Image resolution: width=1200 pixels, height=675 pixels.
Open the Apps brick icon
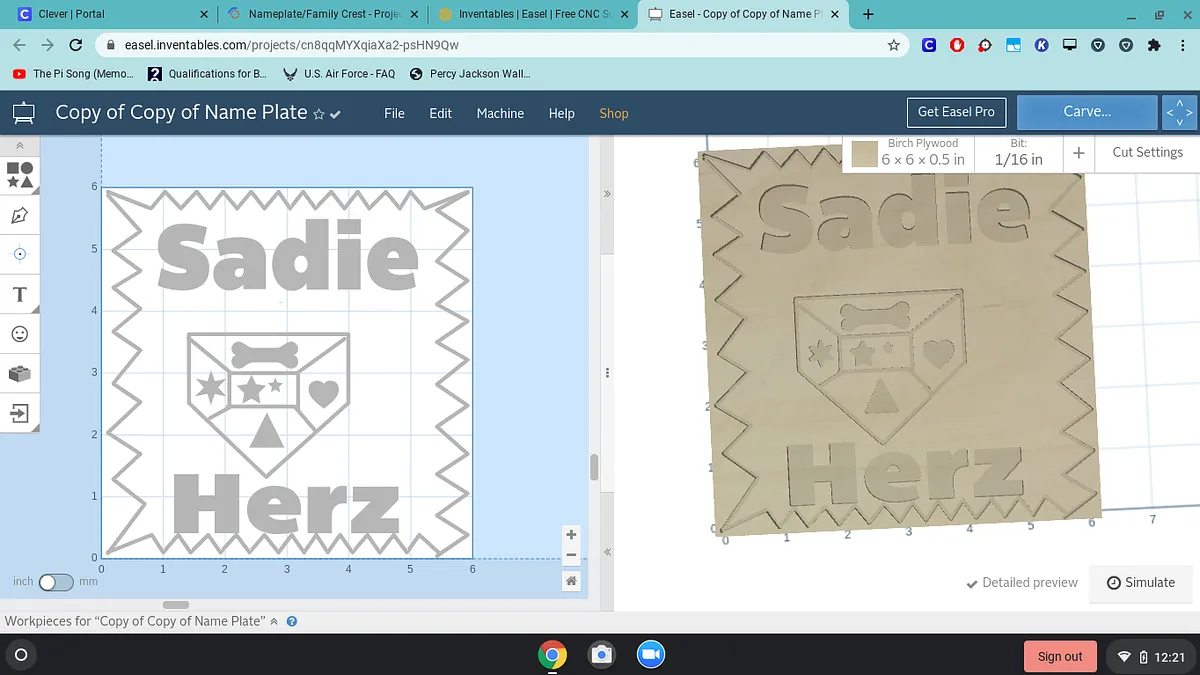(x=19, y=373)
